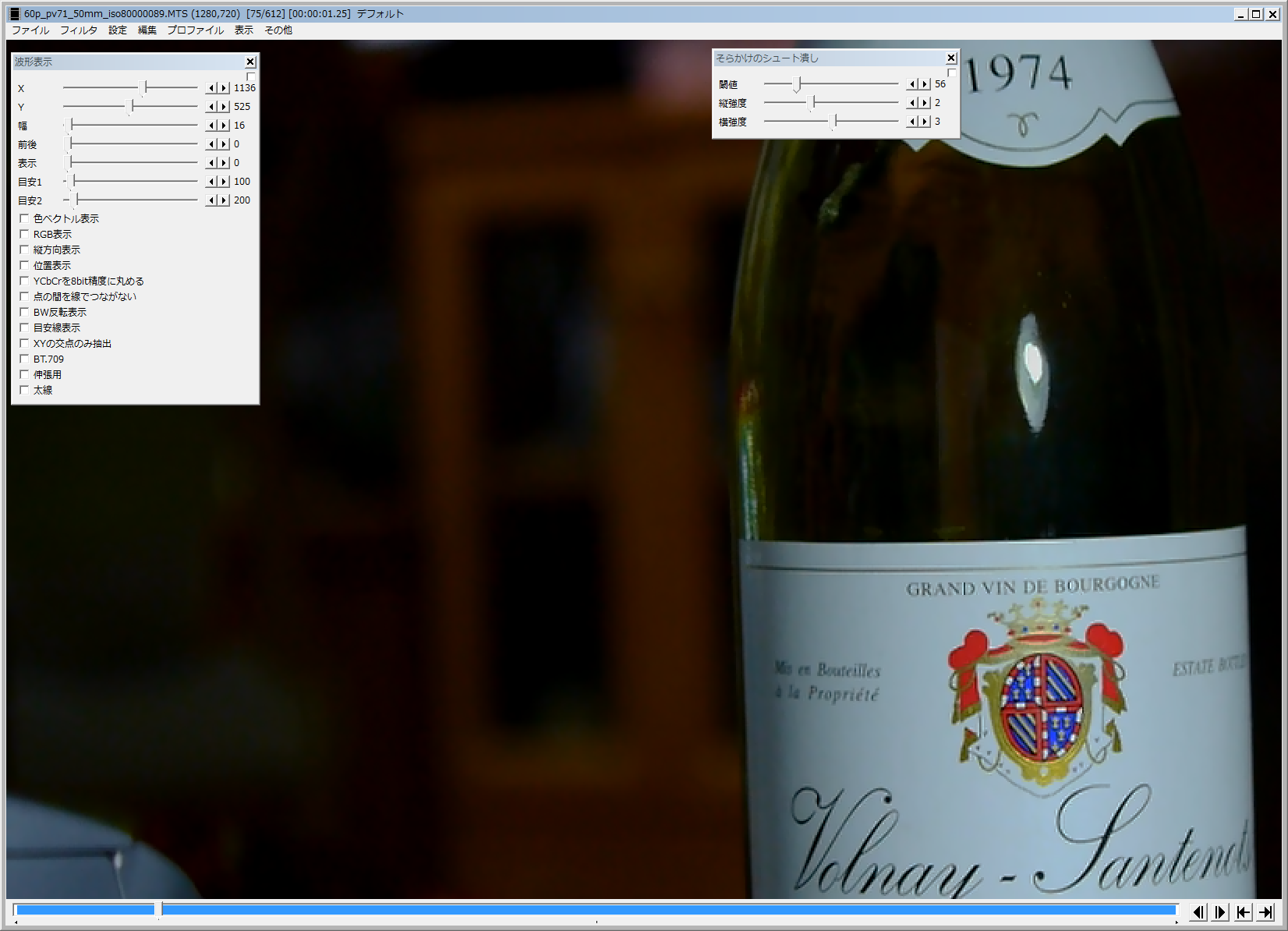Increase 閾値 value with right arrow
This screenshot has height=931, width=1288.
(x=925, y=84)
